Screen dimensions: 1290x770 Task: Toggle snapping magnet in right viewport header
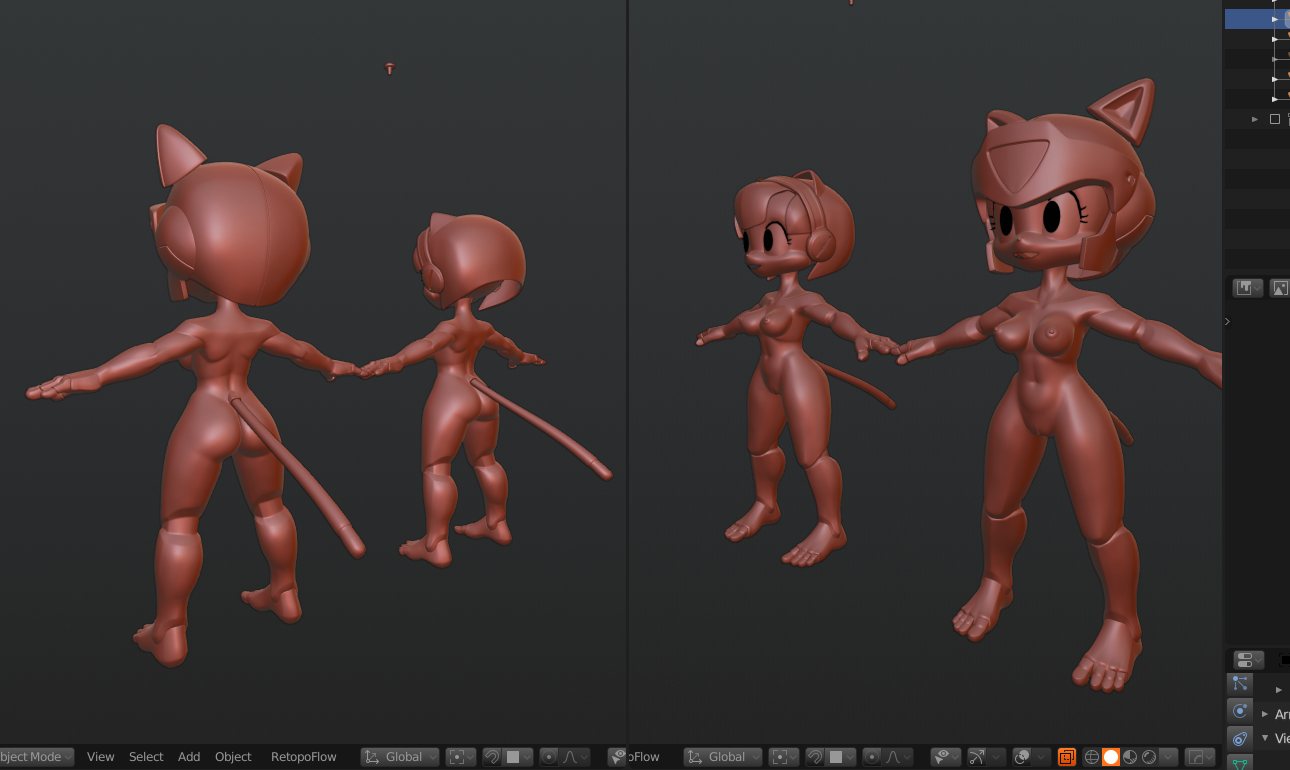[815, 757]
